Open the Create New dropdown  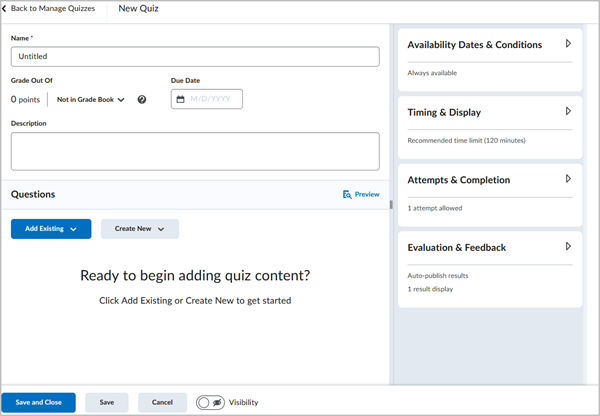click(x=140, y=229)
